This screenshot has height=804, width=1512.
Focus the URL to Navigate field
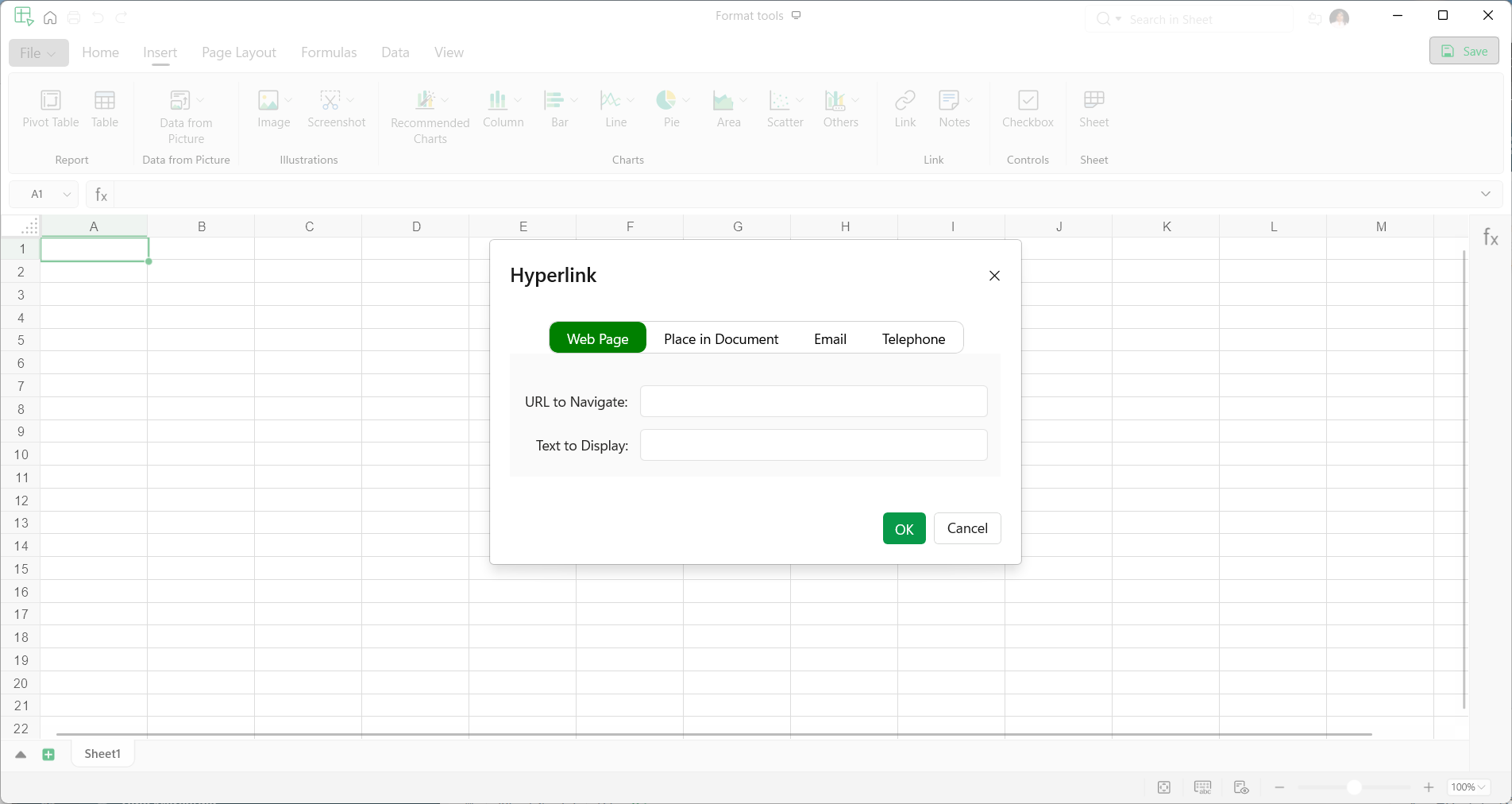pos(814,401)
